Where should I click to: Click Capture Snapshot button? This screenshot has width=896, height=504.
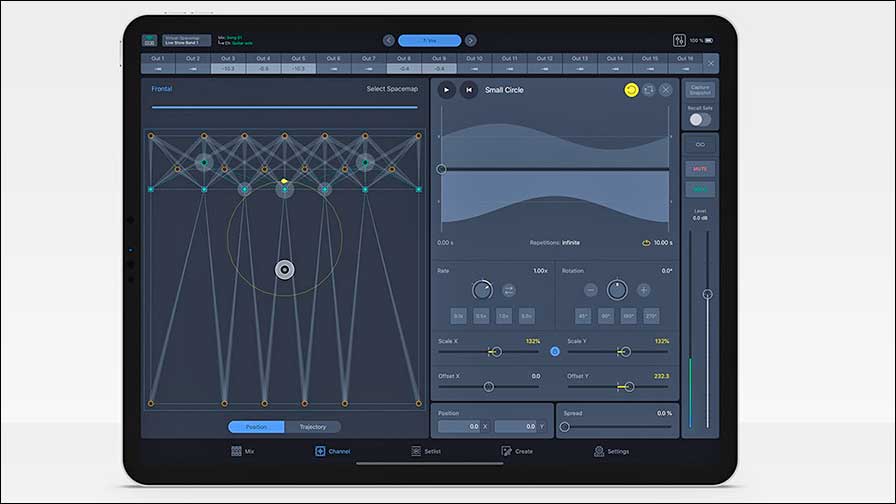700,90
